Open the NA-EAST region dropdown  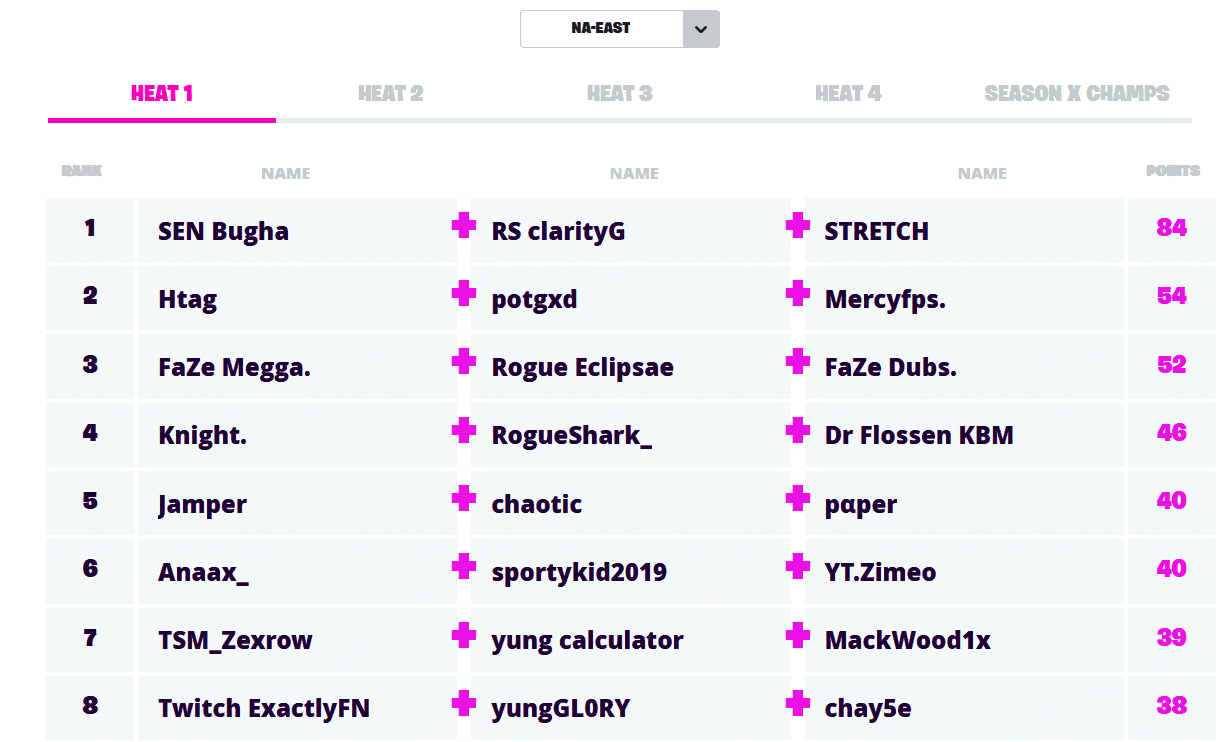click(600, 29)
